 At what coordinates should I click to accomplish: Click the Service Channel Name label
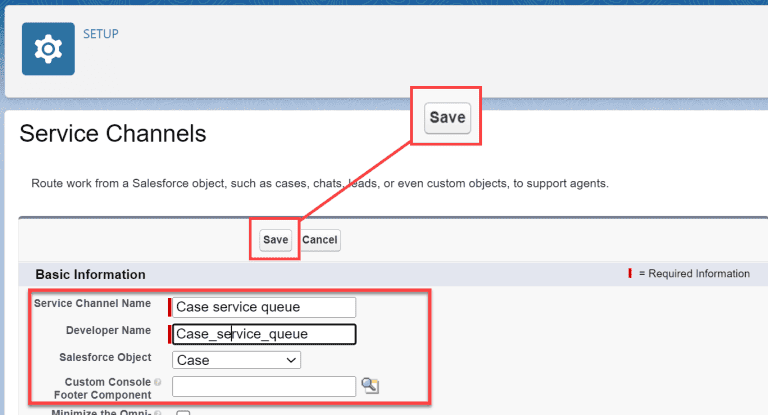coord(92,303)
